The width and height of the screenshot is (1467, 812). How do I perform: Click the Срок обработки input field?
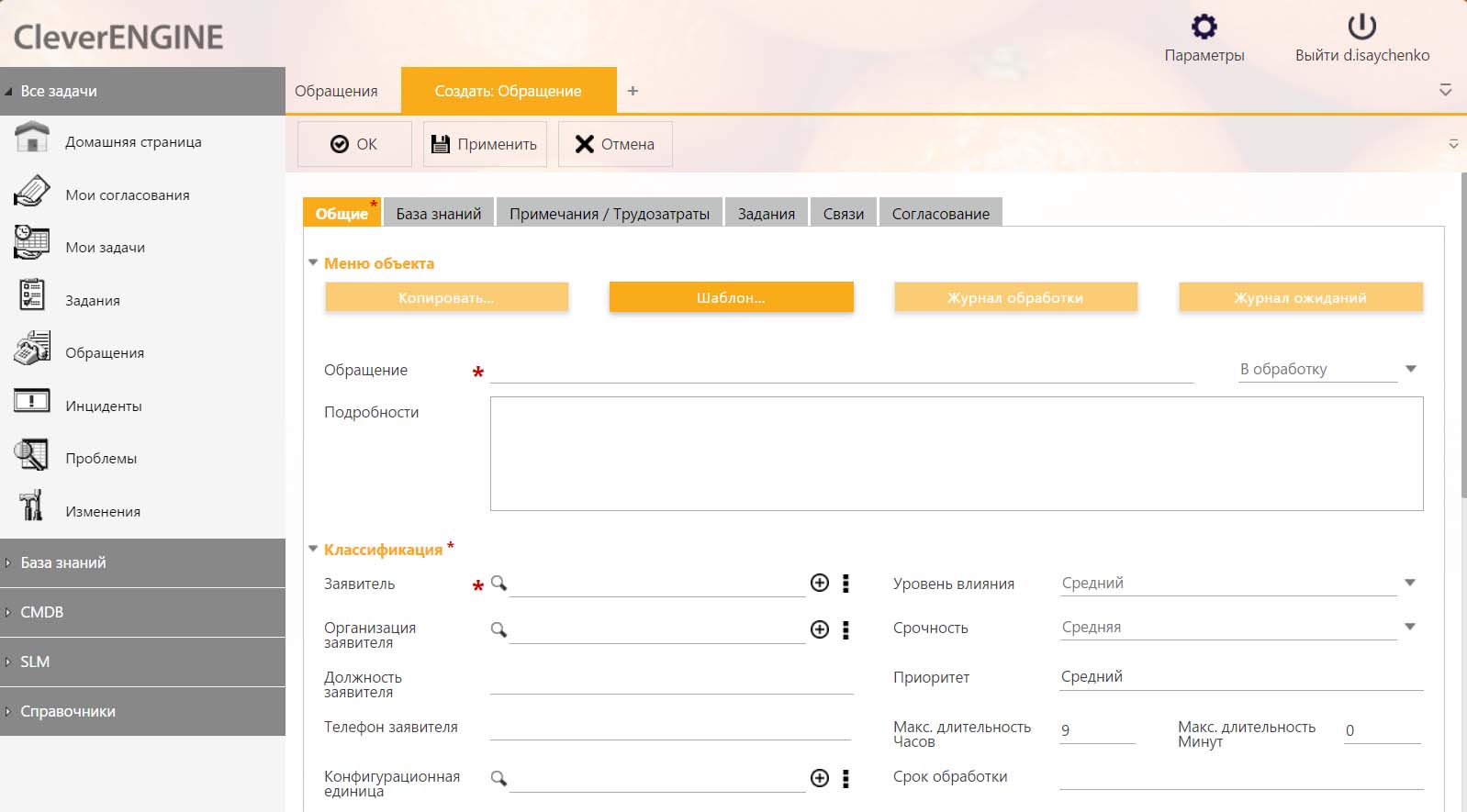1241,777
